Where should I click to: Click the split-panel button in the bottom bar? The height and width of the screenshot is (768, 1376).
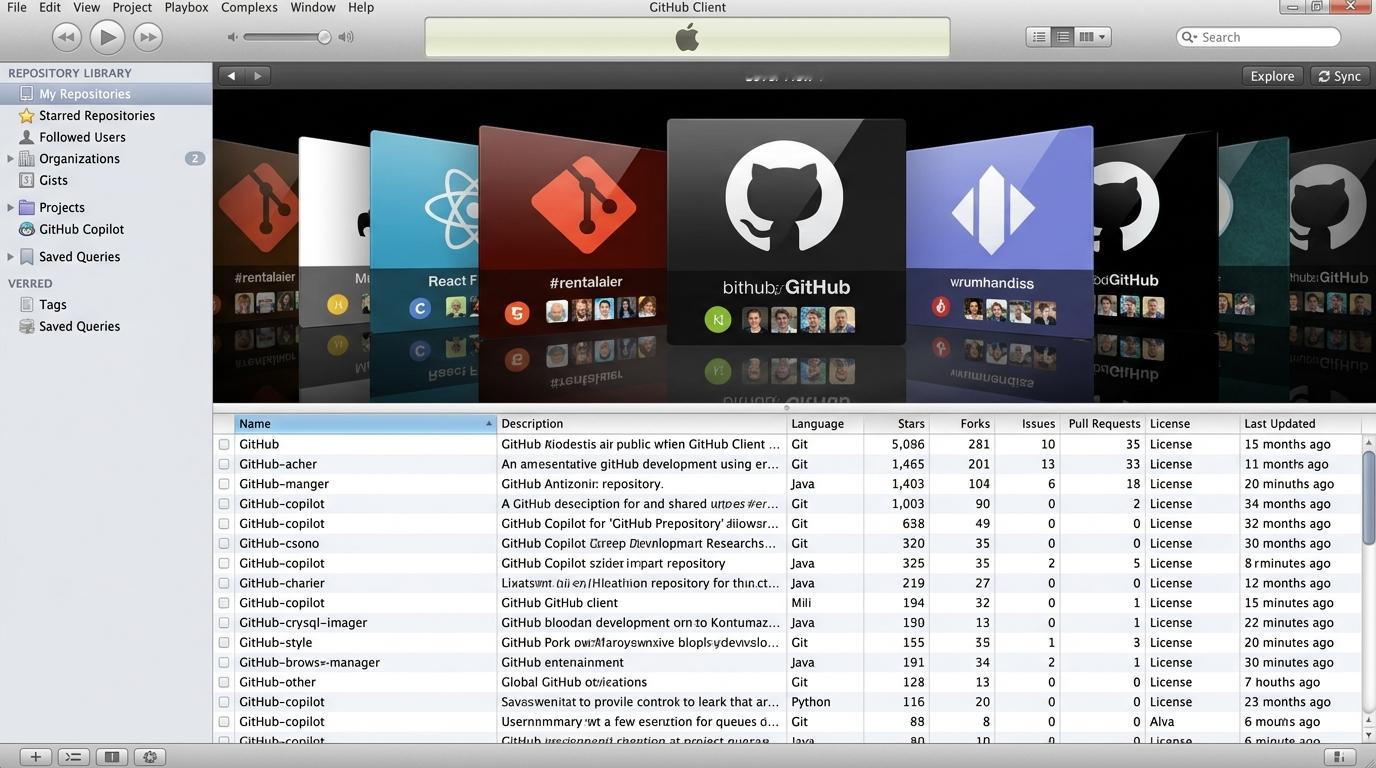click(x=112, y=757)
